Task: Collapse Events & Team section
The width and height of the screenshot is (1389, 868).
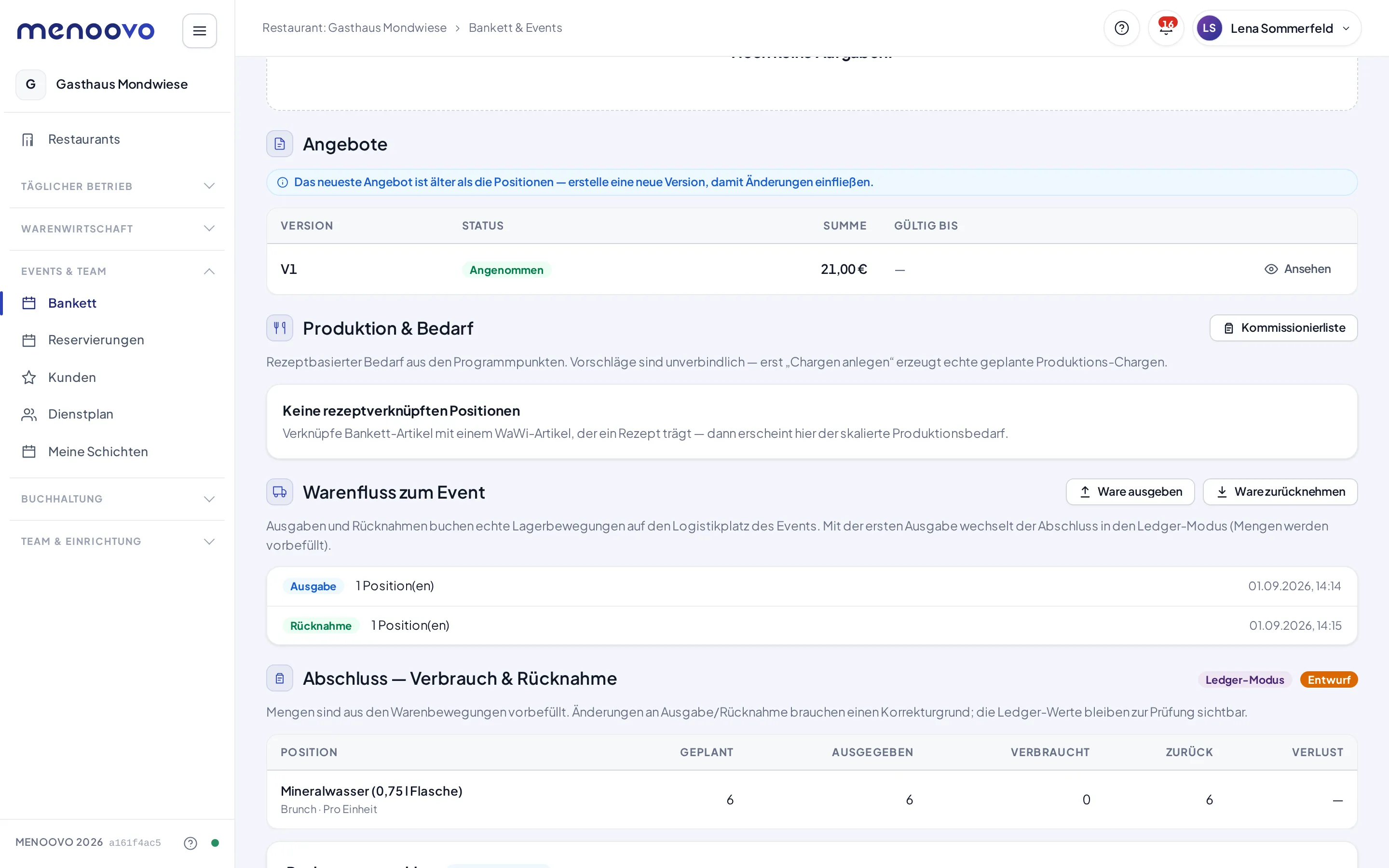Action: [x=117, y=271]
